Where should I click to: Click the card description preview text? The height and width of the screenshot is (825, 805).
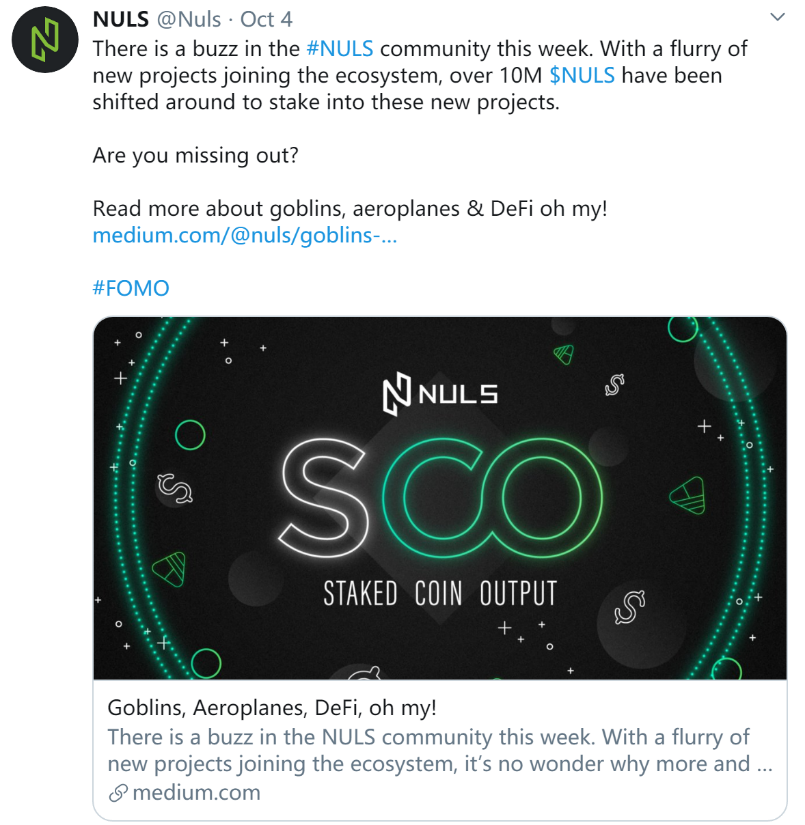tap(440, 750)
